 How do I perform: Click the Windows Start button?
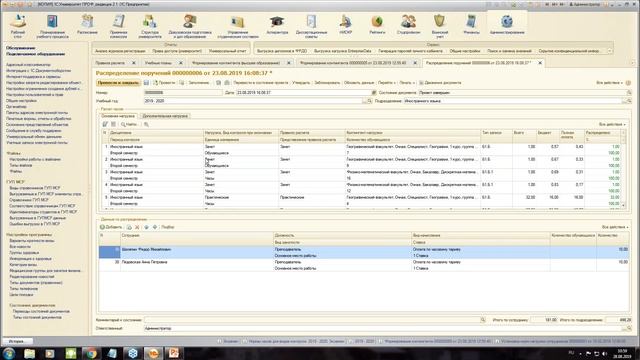(x=9, y=353)
